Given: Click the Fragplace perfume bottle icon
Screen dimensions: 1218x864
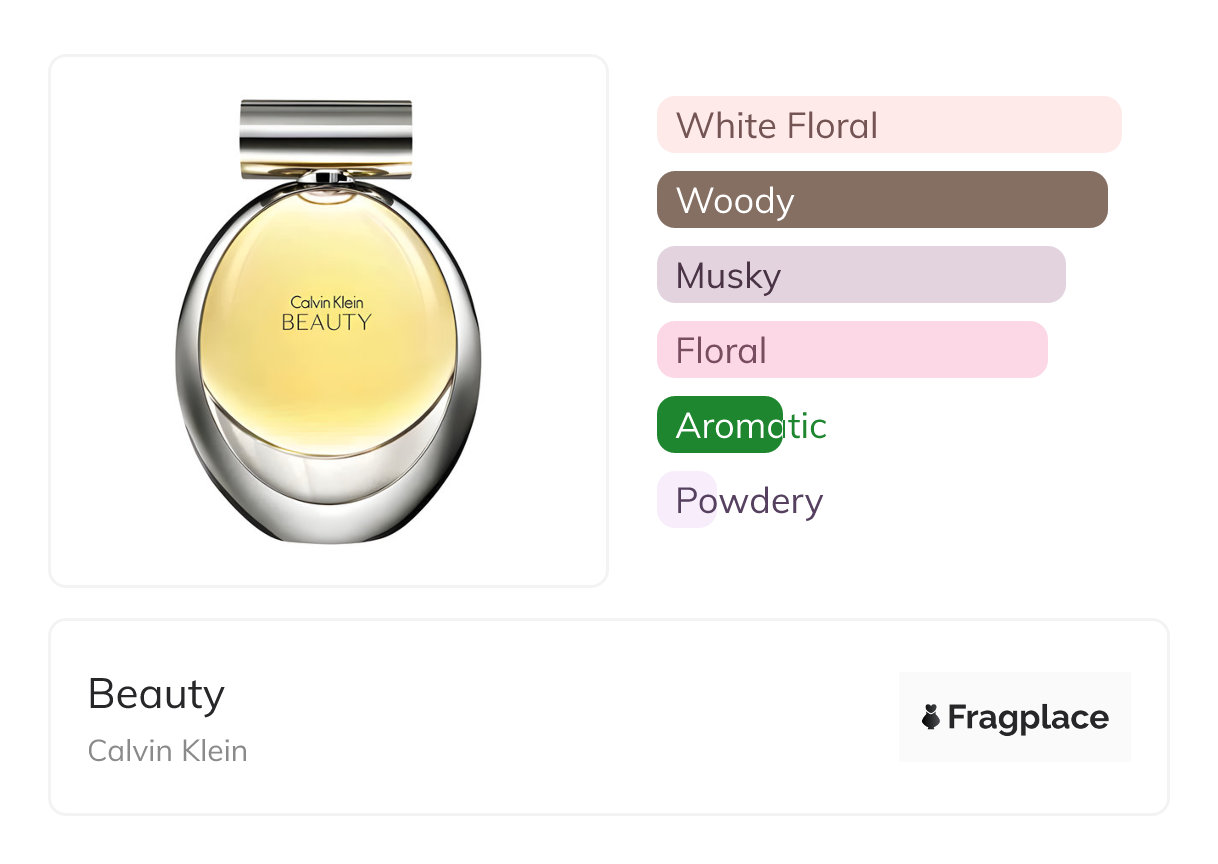Looking at the screenshot, I should click(x=931, y=717).
